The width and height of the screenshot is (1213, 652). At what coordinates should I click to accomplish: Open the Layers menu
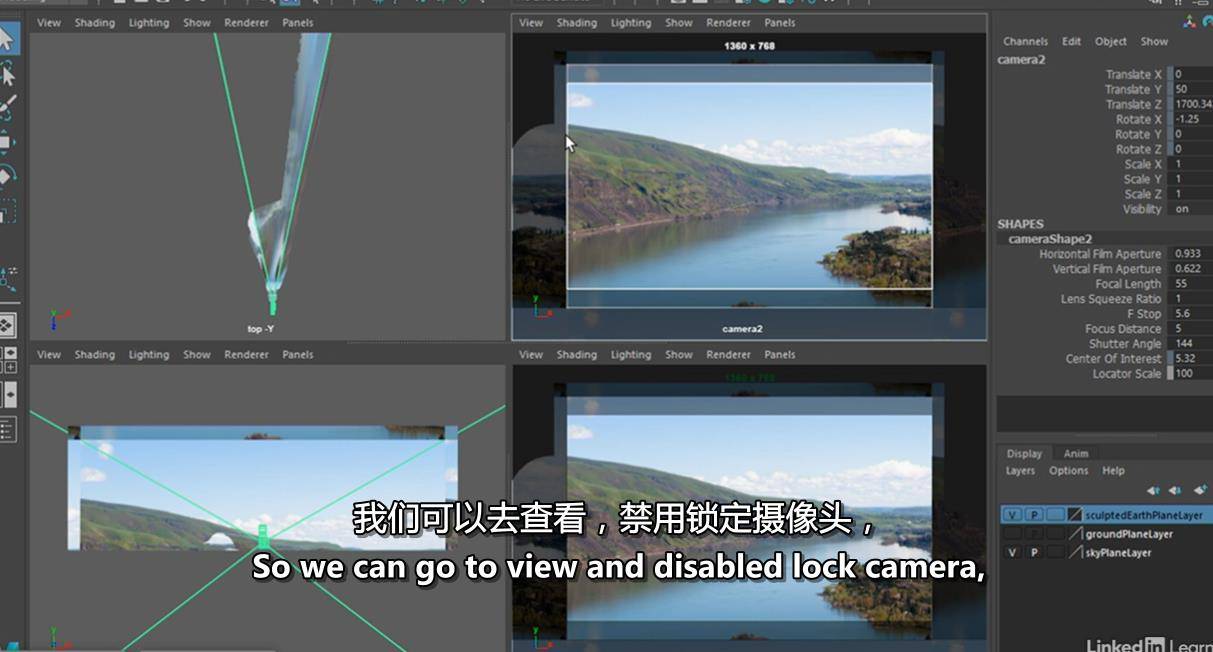coord(1020,471)
